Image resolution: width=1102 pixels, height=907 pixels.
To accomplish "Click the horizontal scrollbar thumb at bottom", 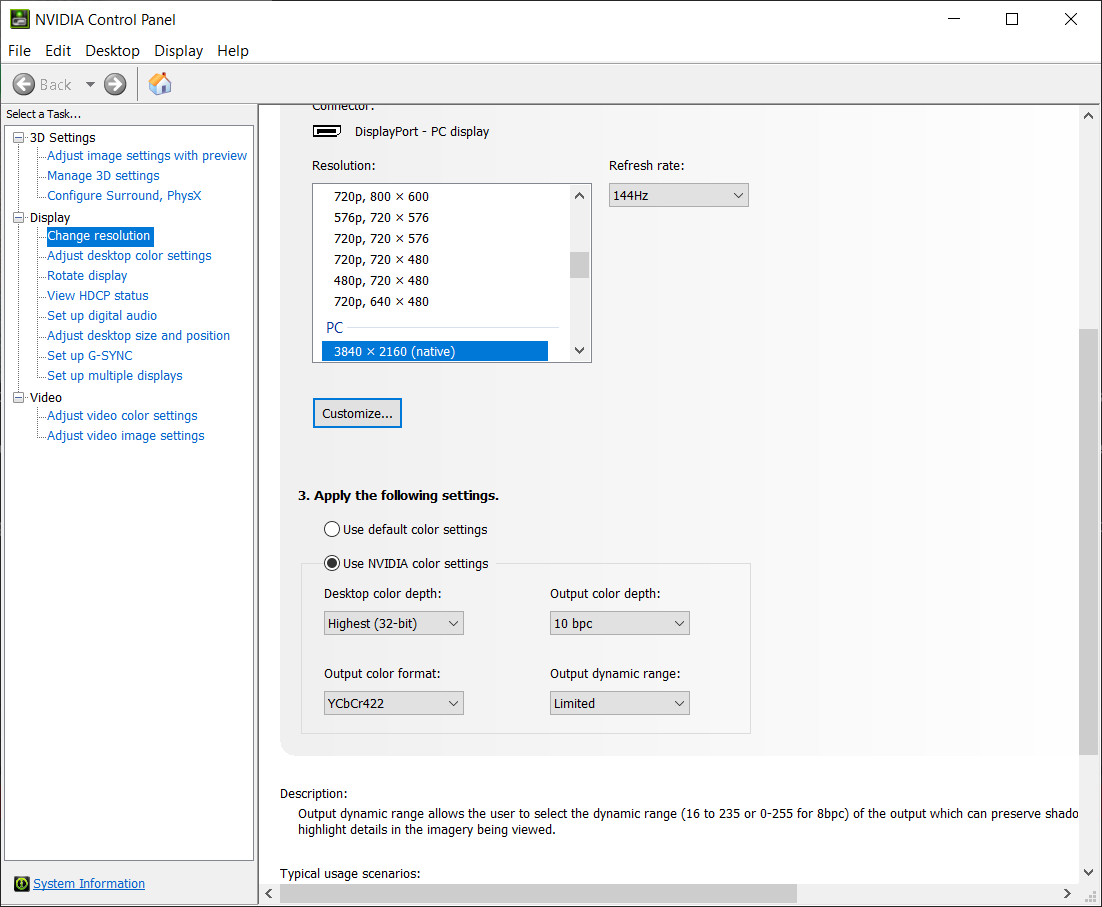I will coord(537,893).
